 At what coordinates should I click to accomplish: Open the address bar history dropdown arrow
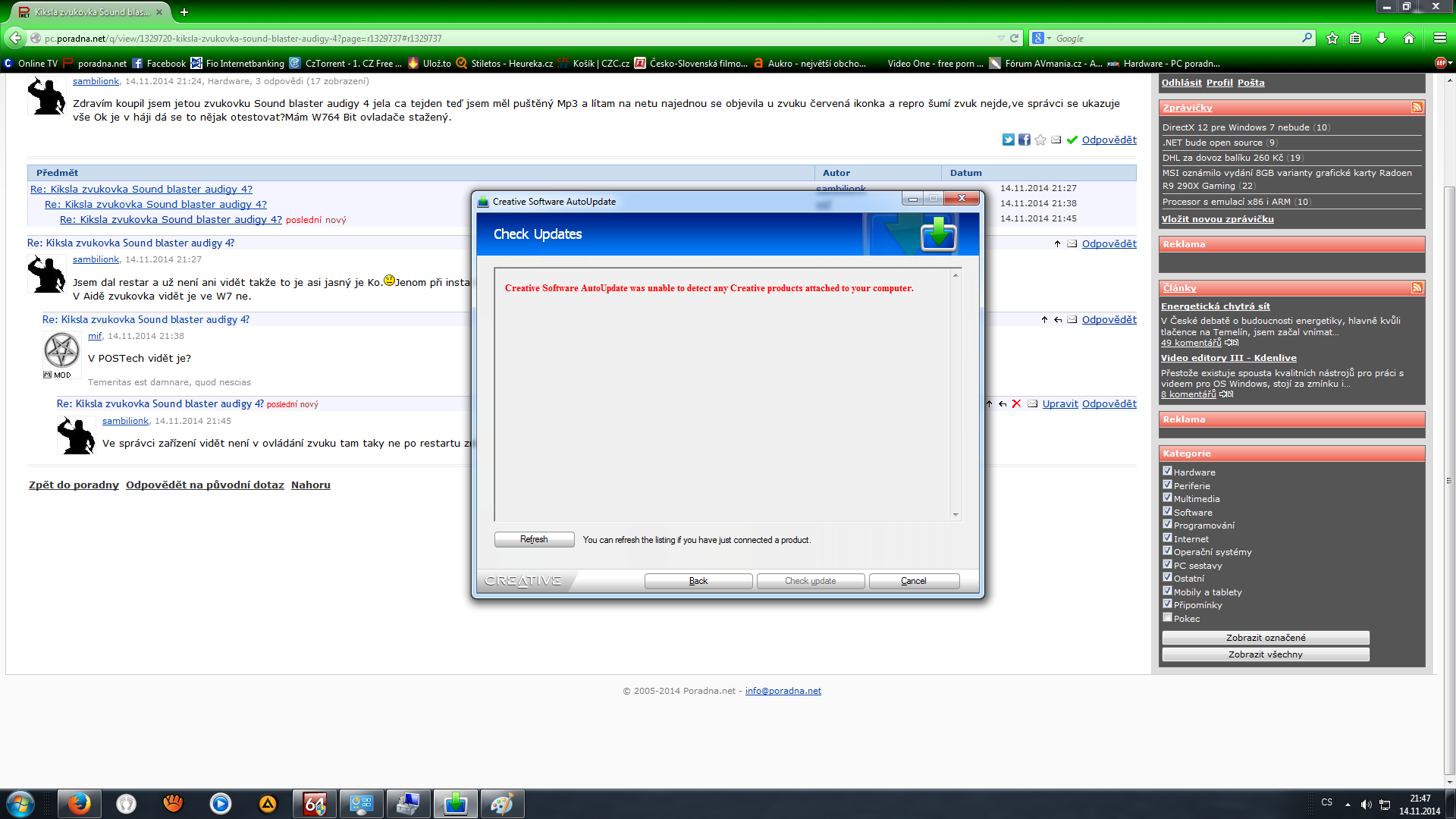pyautogui.click(x=1001, y=38)
